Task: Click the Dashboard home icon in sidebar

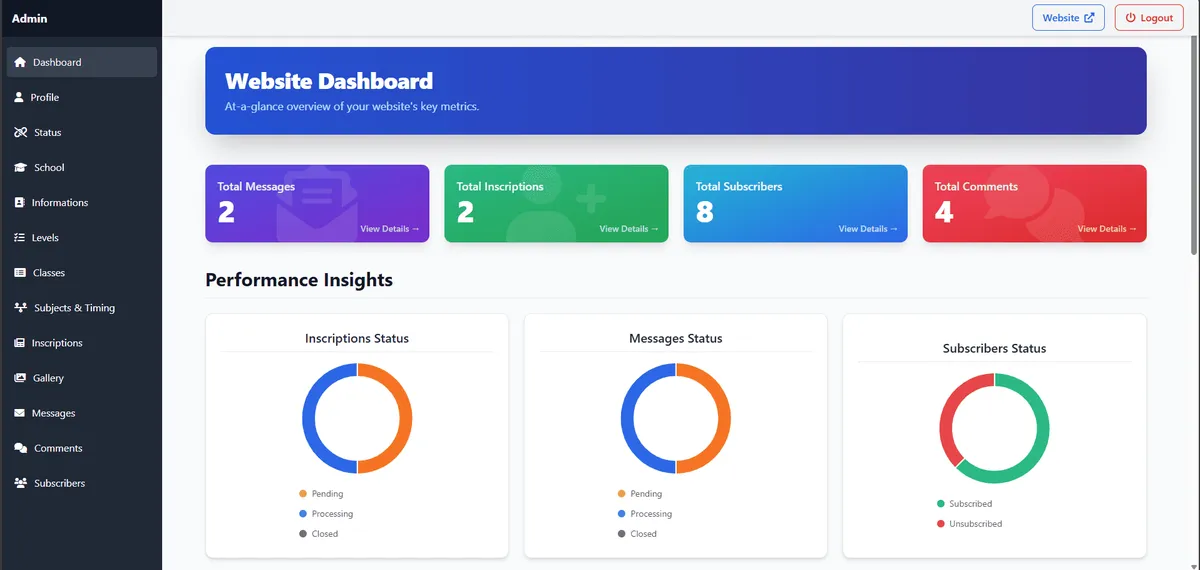Action: [x=20, y=62]
